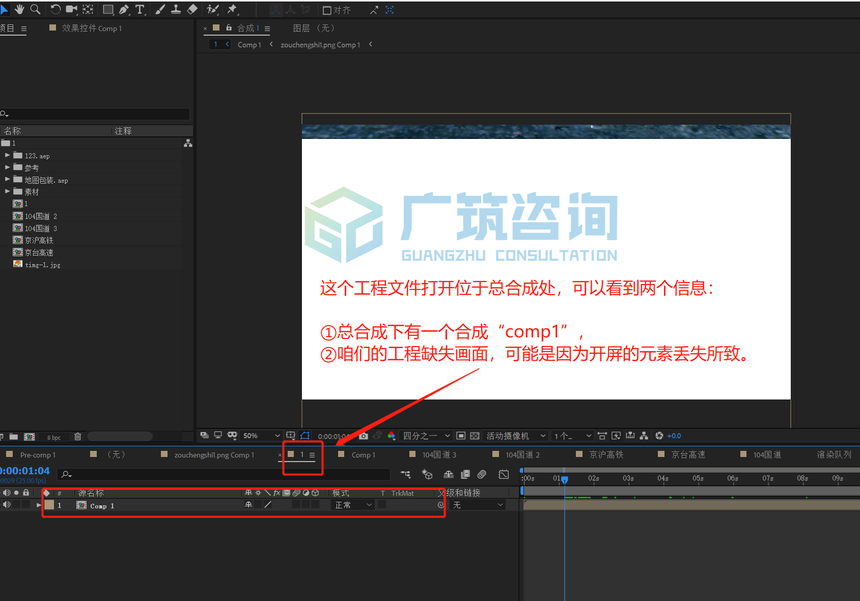Image resolution: width=860 pixels, height=601 pixels.
Task: Open the graph editor icon in timeline
Action: tap(503, 474)
